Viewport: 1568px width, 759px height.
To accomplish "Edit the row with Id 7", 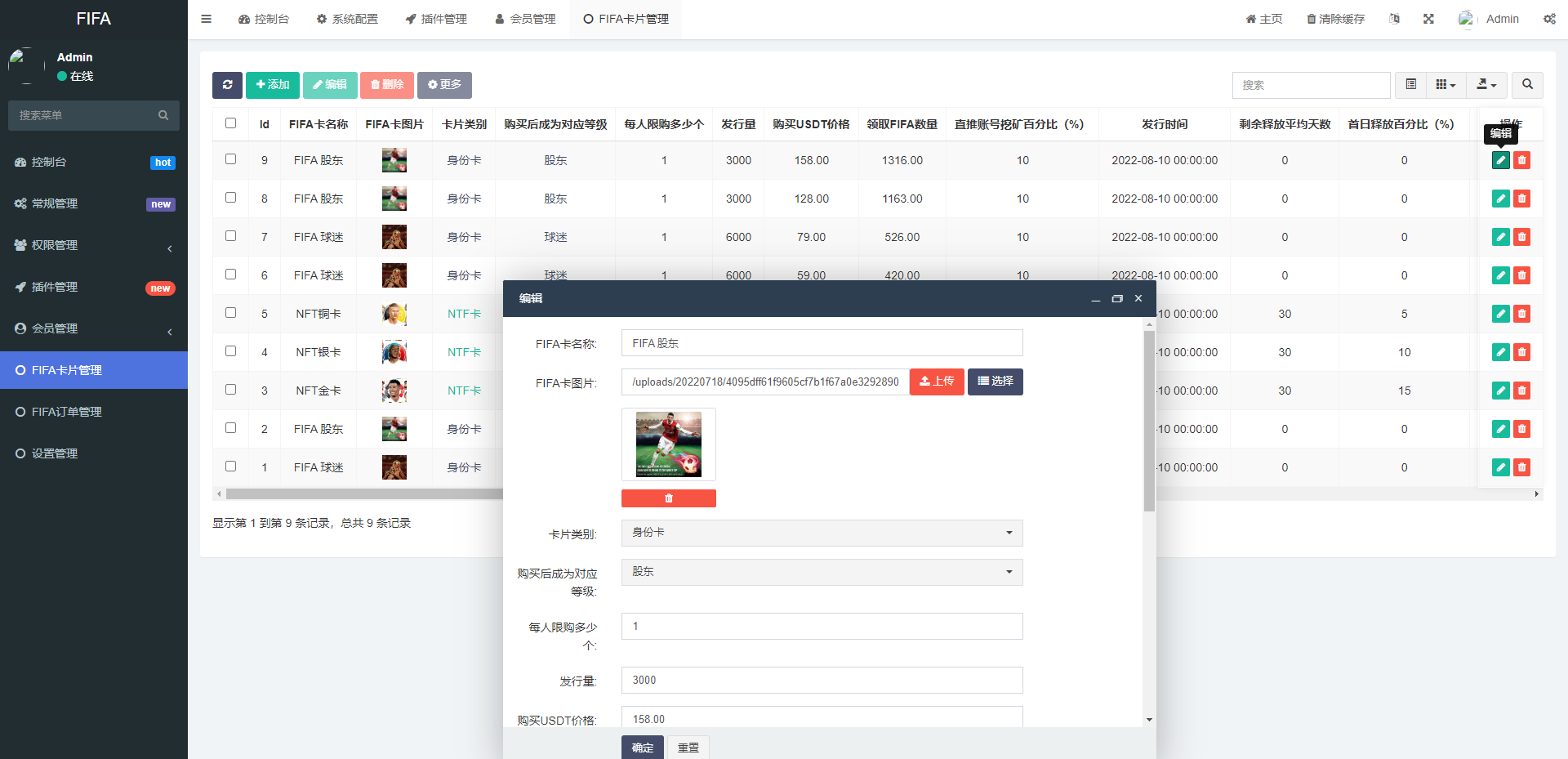I will point(1501,237).
